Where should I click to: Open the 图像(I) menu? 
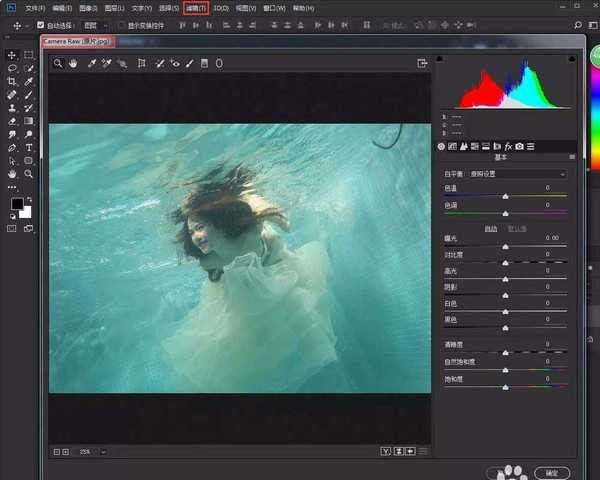[x=90, y=8]
